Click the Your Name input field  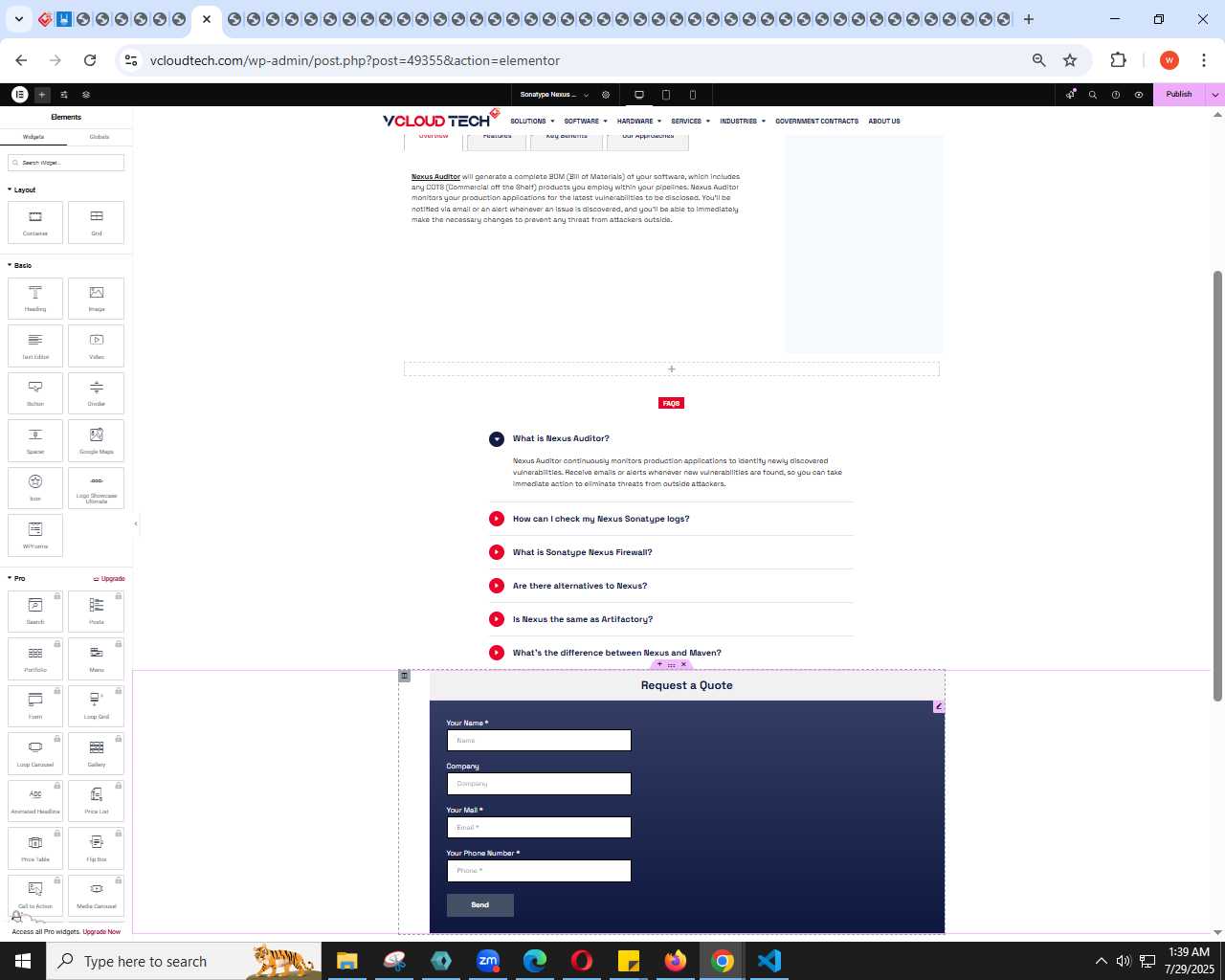pos(539,741)
